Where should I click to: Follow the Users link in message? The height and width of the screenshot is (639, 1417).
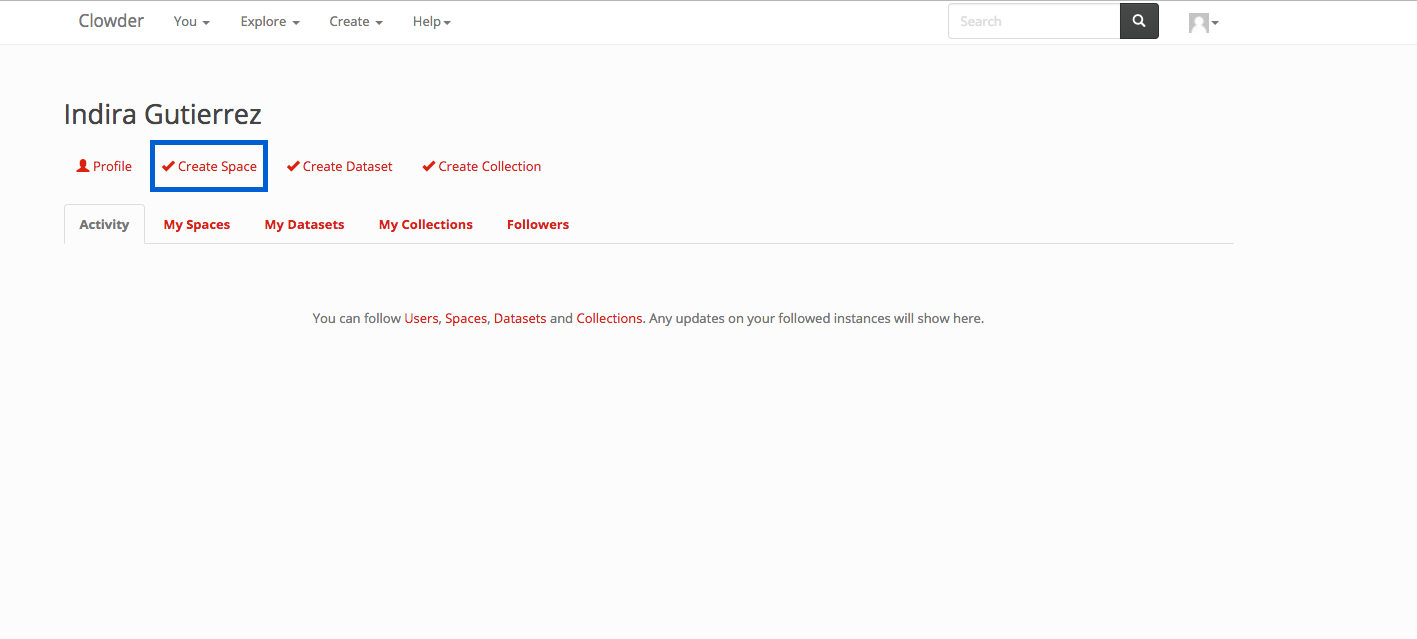coord(421,318)
